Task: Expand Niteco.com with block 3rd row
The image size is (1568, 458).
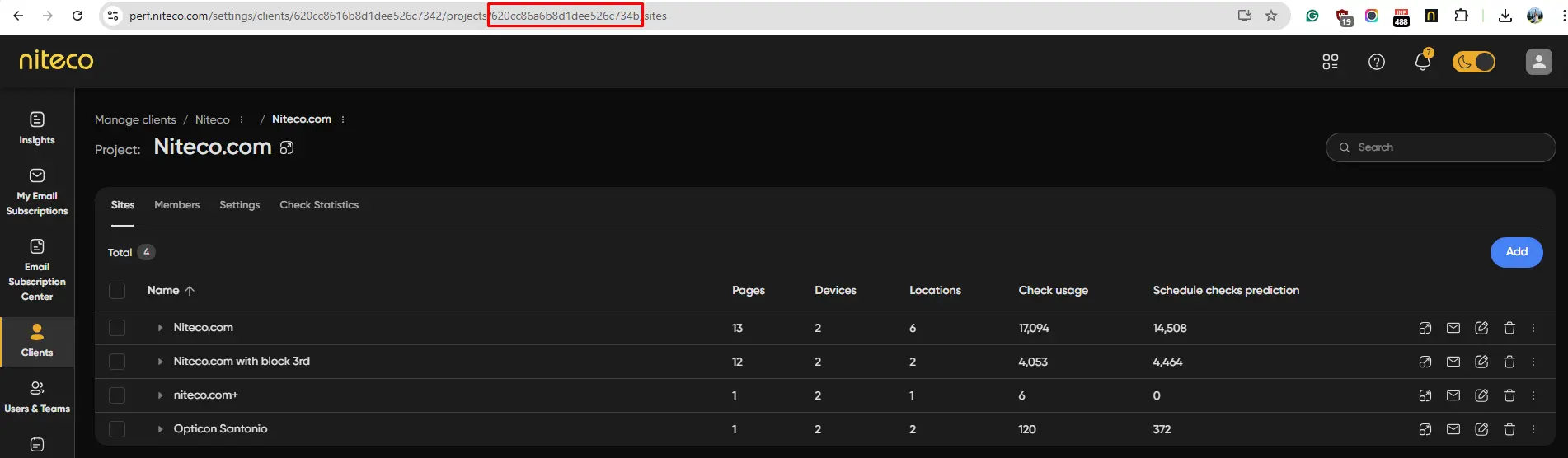Action: click(160, 362)
